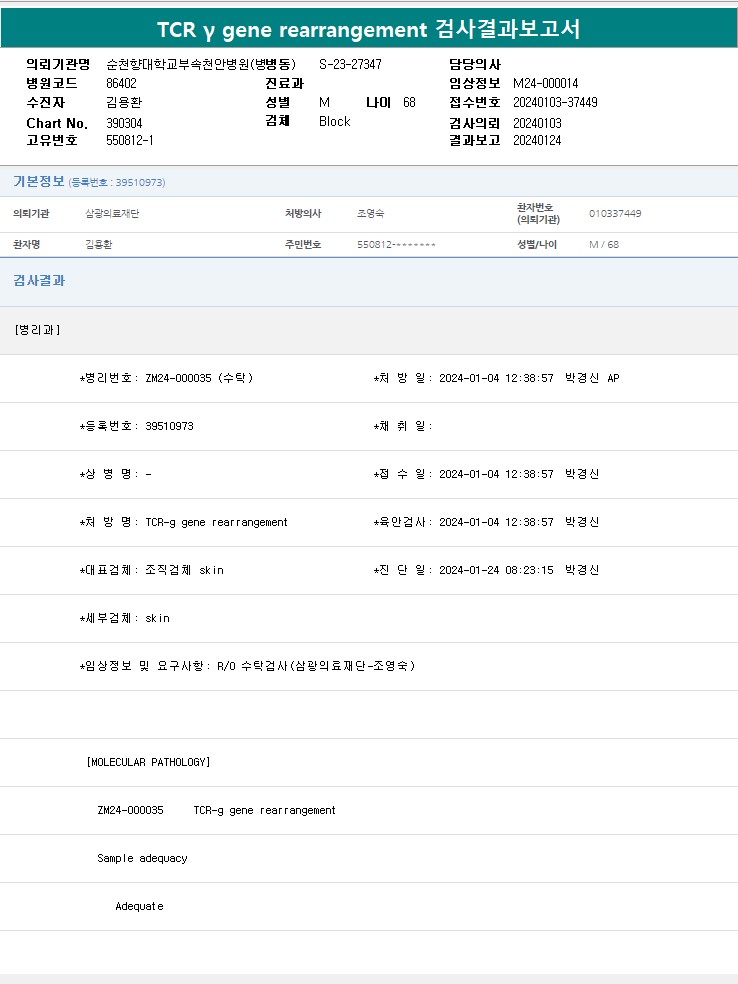Select the 기본정보 section header

point(38,181)
